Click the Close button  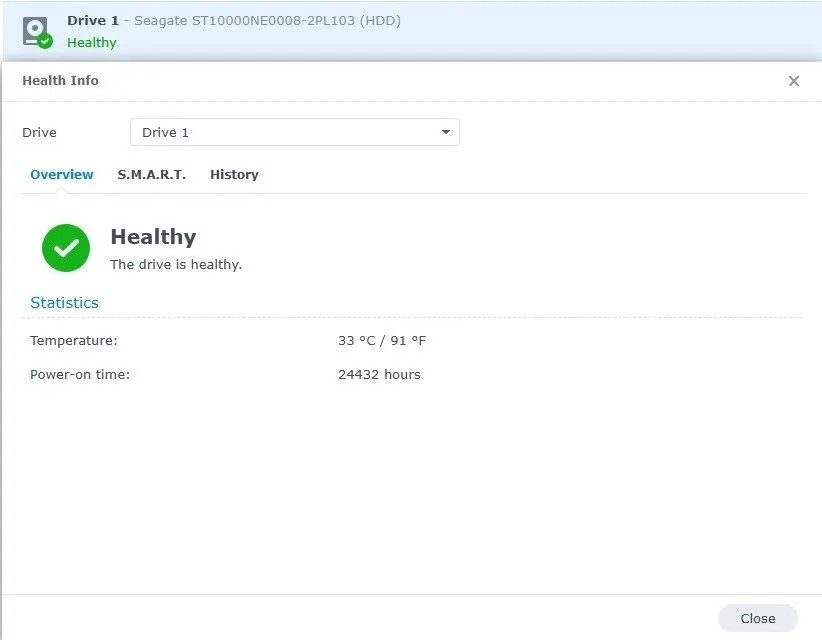click(758, 619)
